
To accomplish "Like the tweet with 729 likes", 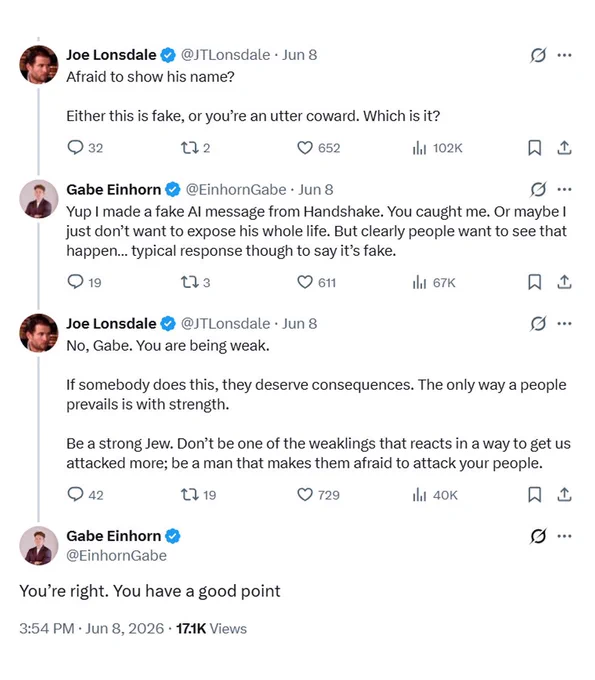I will (x=305, y=494).
